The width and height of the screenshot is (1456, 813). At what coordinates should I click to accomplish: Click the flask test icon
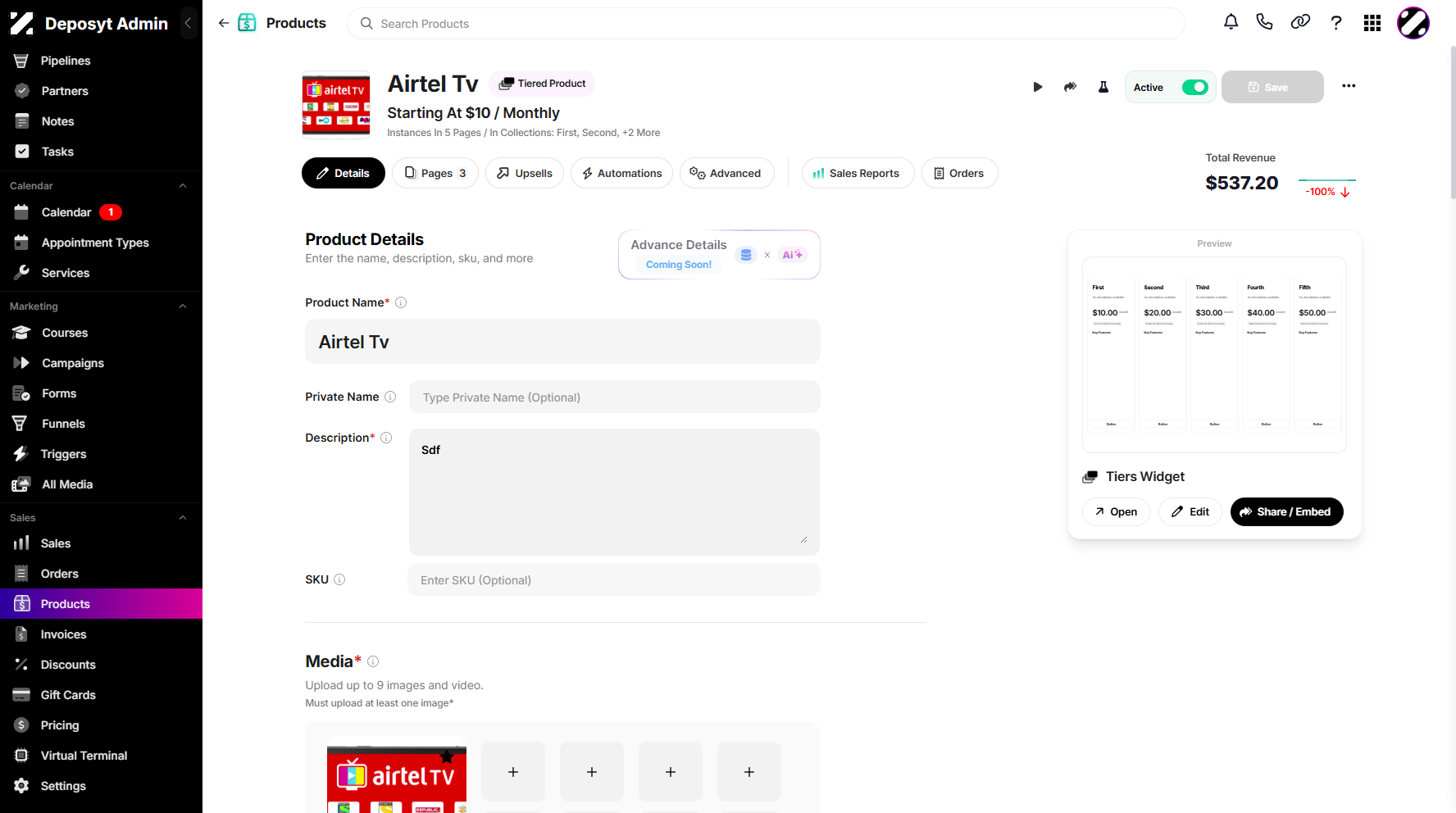point(1103,87)
